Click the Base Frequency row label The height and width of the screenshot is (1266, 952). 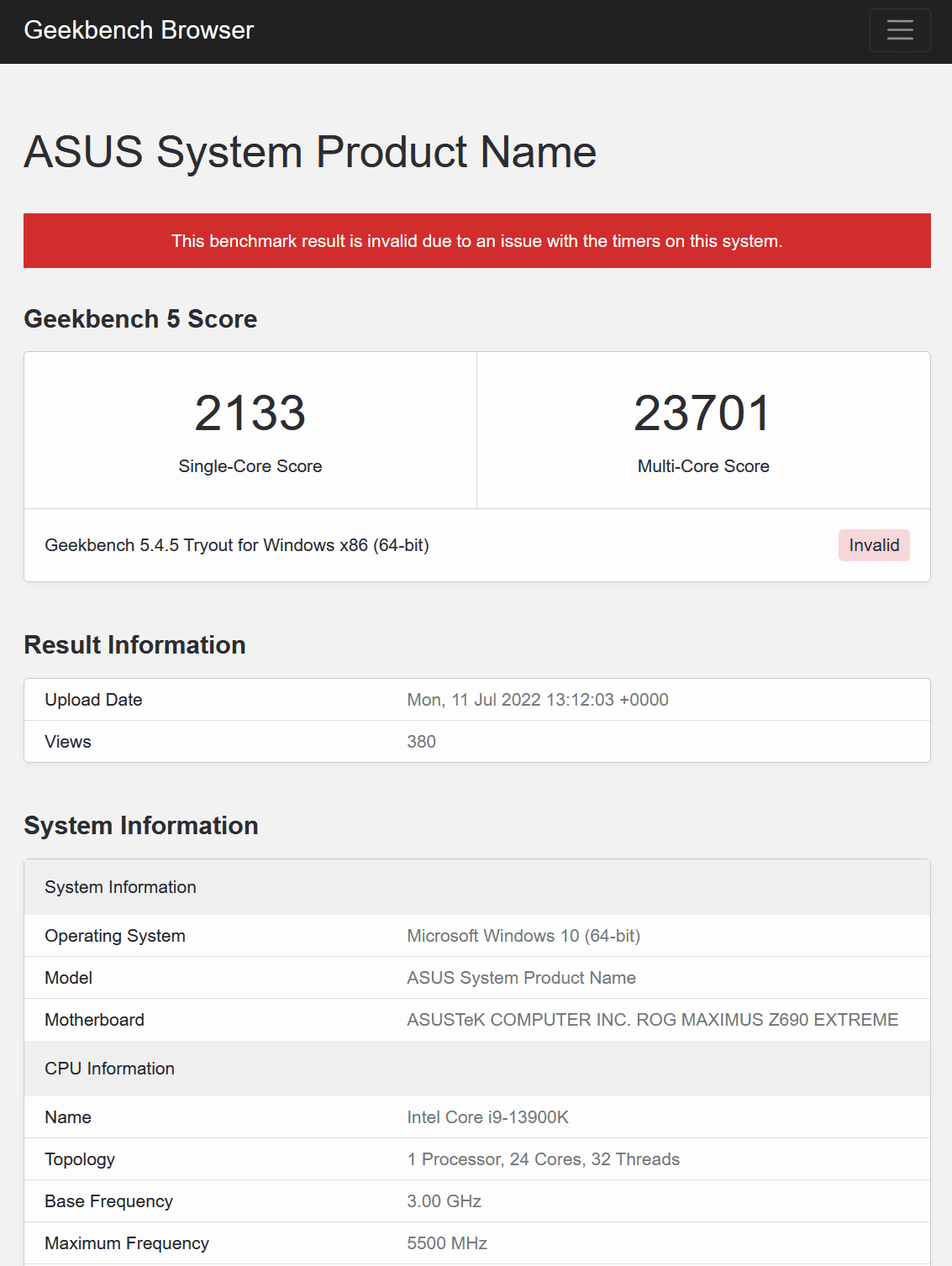[x=109, y=1201]
